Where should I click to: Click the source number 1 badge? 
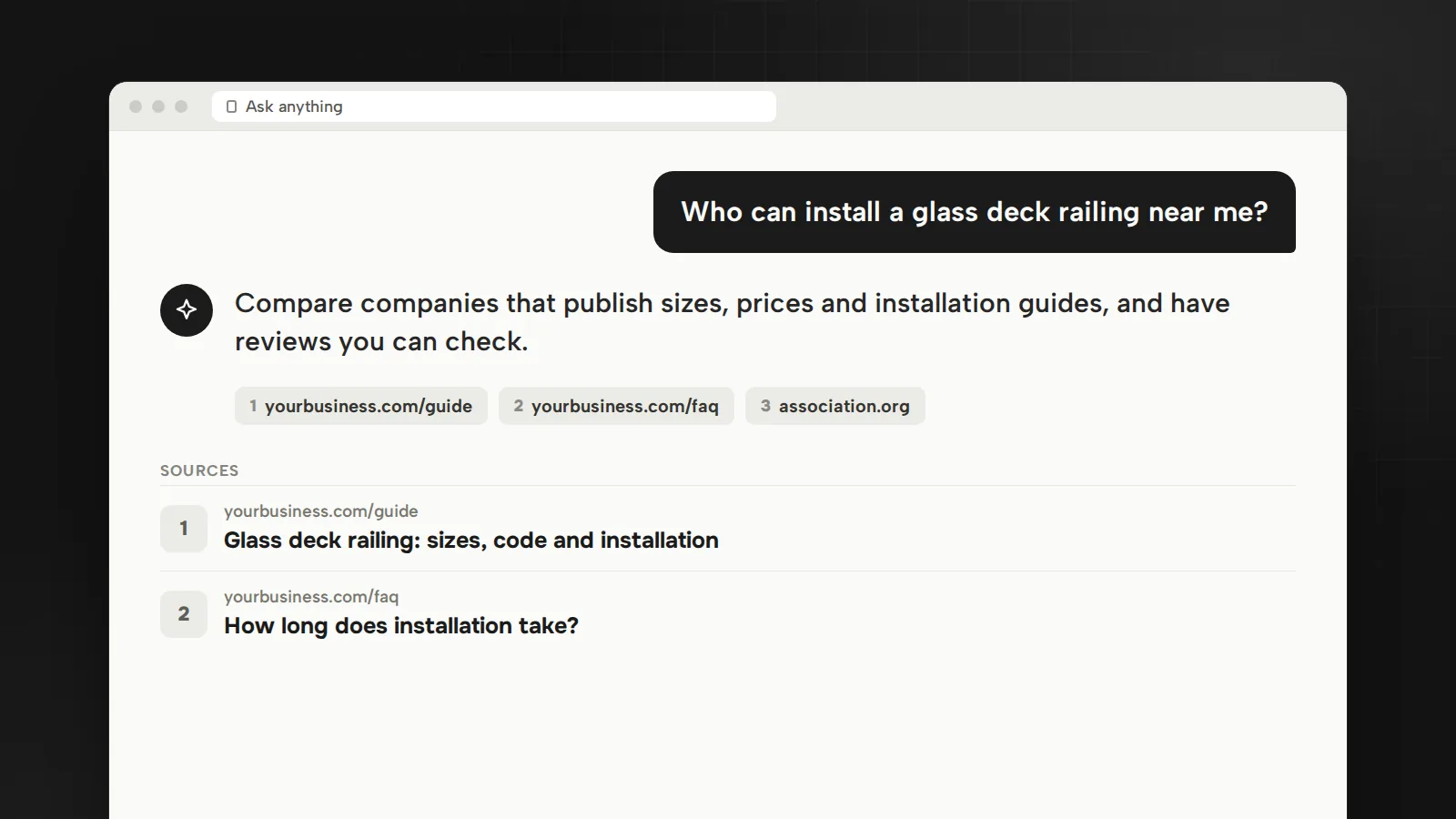coord(184,529)
